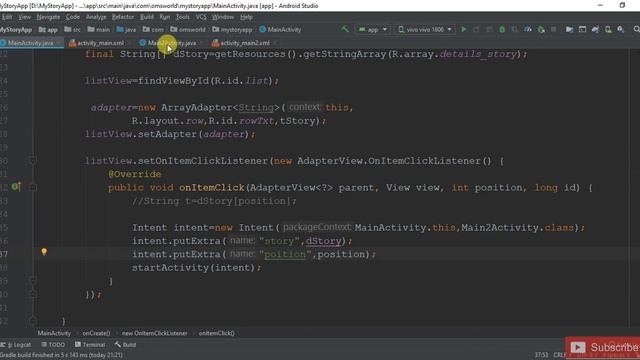640x360 pixels.
Task: Click the Attach debugger to process icon
Action: pyautogui.click(x=541, y=29)
